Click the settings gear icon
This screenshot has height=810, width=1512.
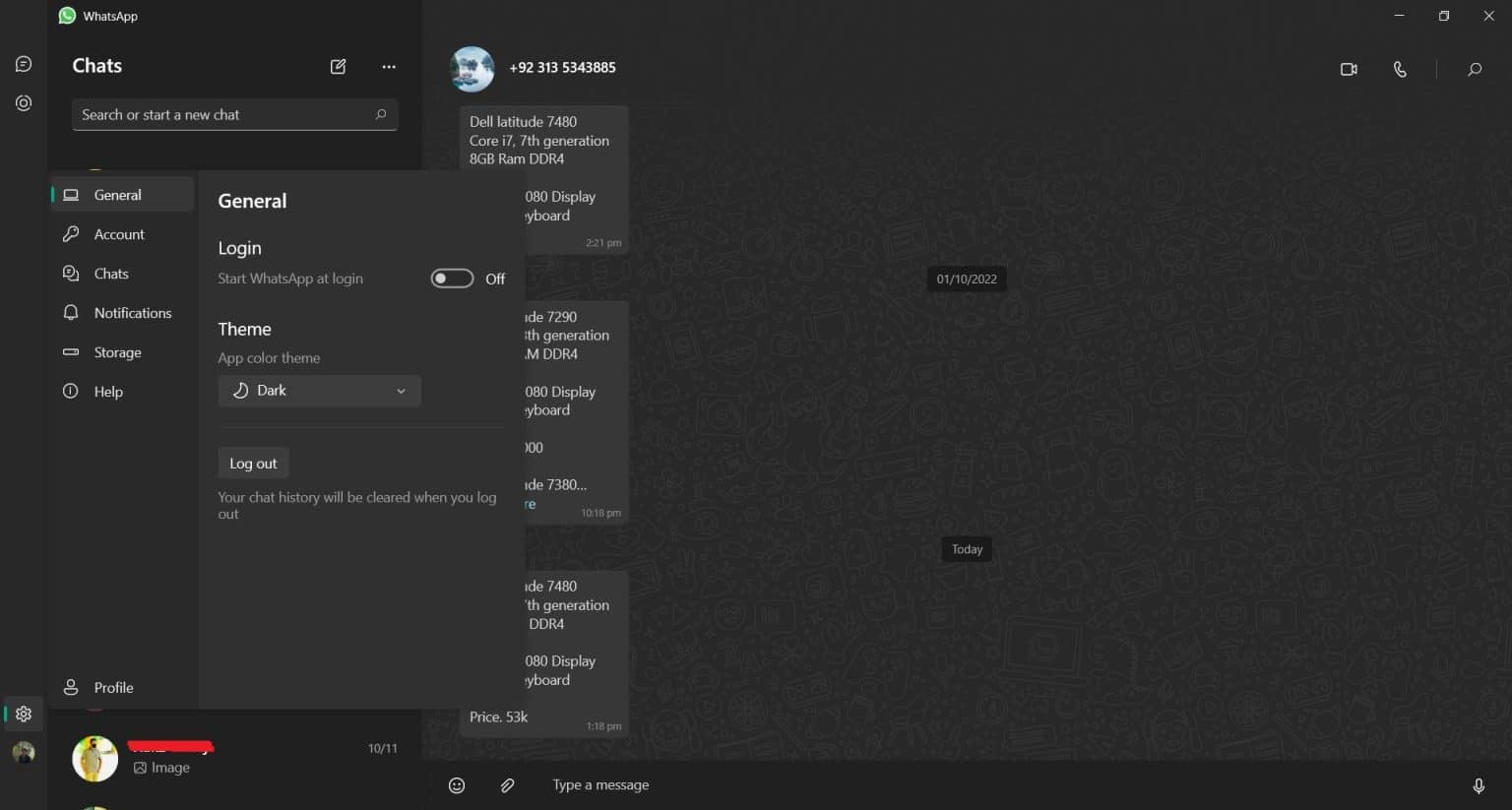coord(24,714)
